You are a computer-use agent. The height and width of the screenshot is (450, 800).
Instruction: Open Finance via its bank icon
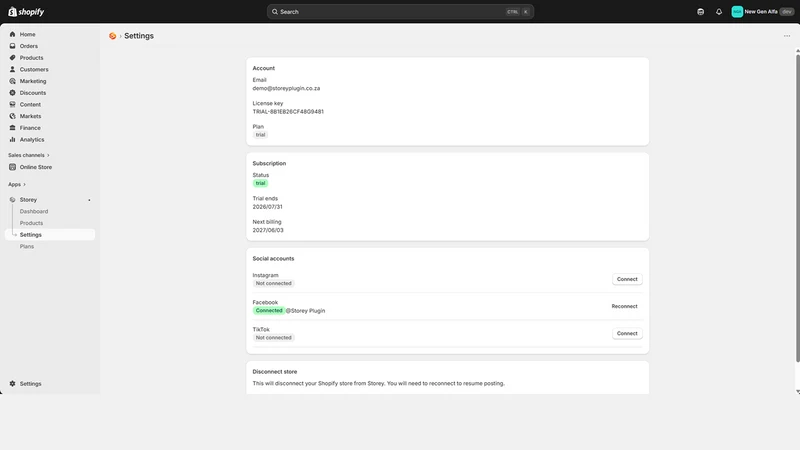[x=12, y=128]
